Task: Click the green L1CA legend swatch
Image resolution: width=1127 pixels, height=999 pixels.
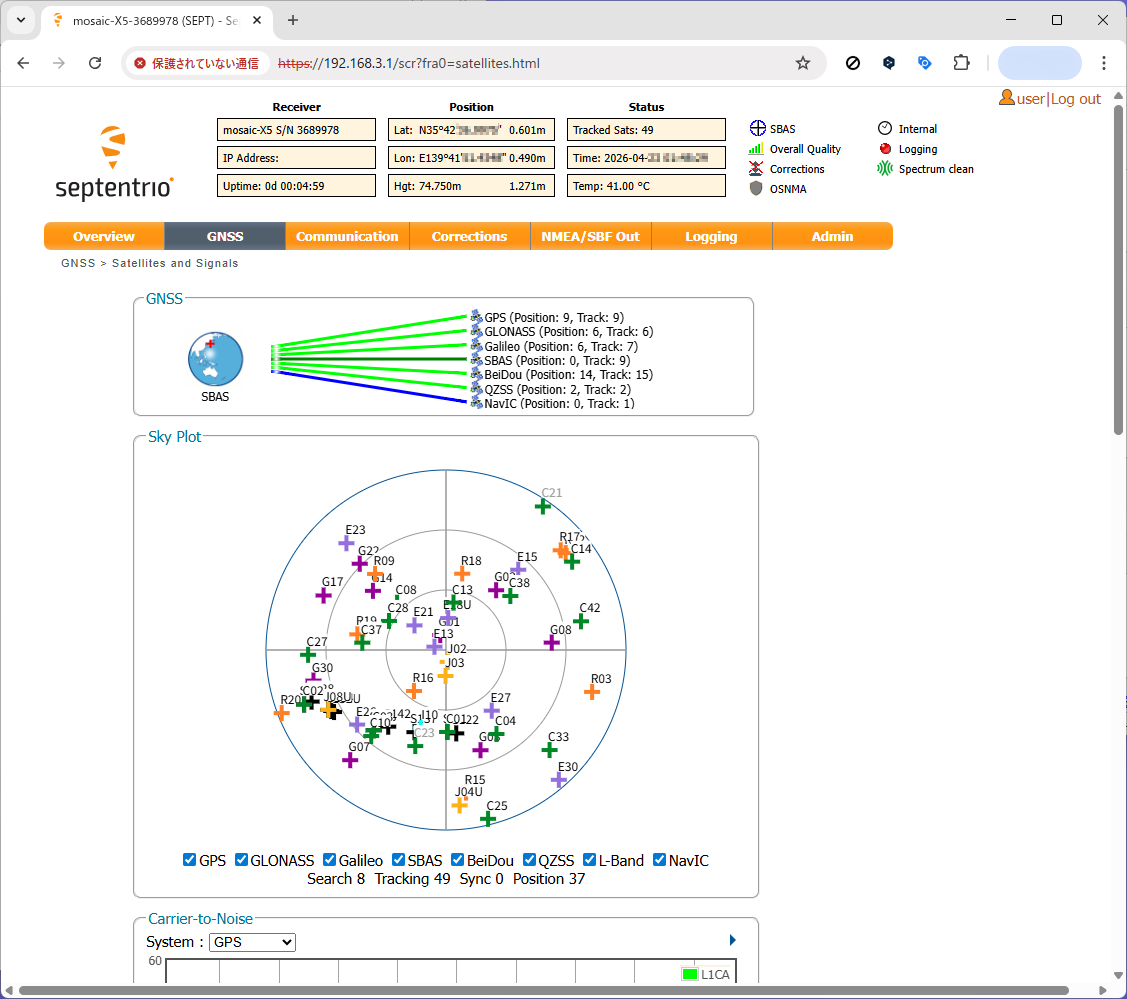Action: pos(689,974)
